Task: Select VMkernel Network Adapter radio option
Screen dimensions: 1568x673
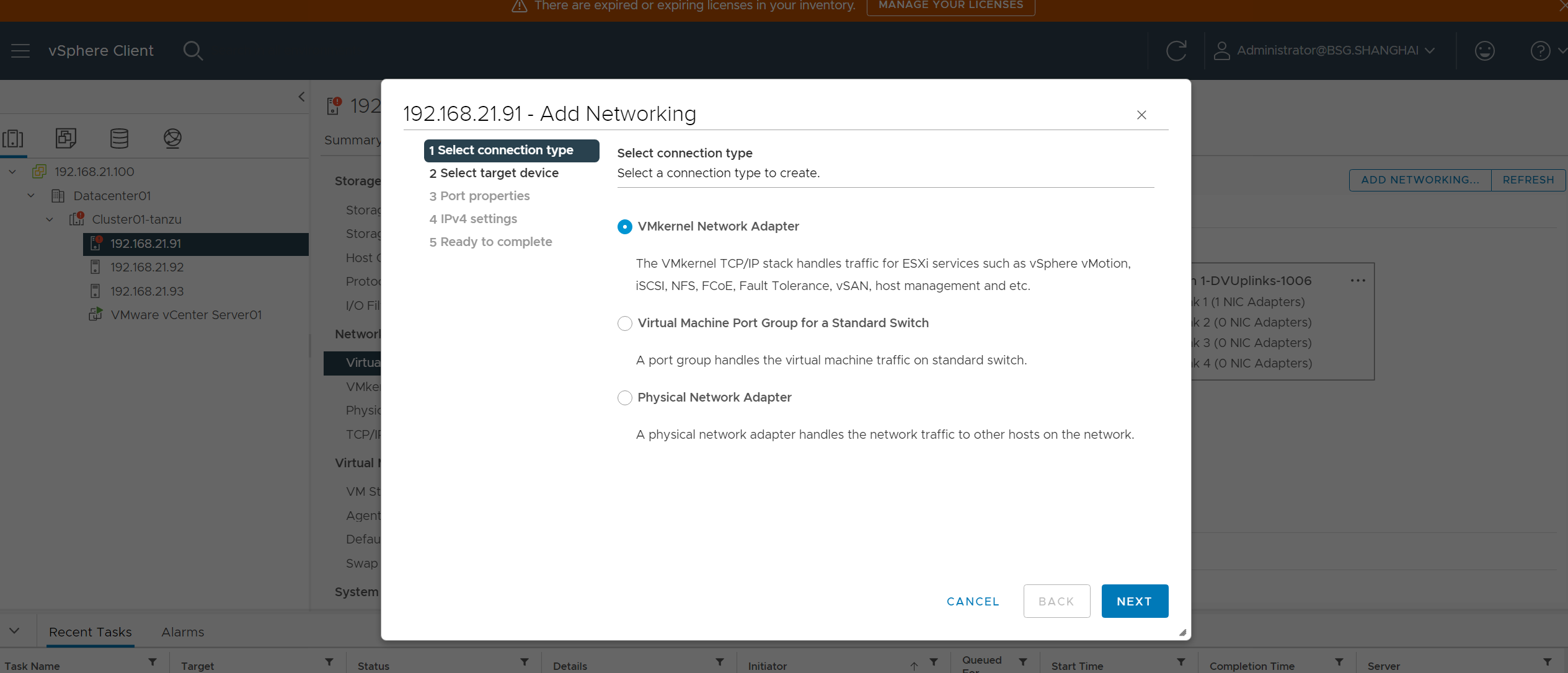Action: pos(624,227)
